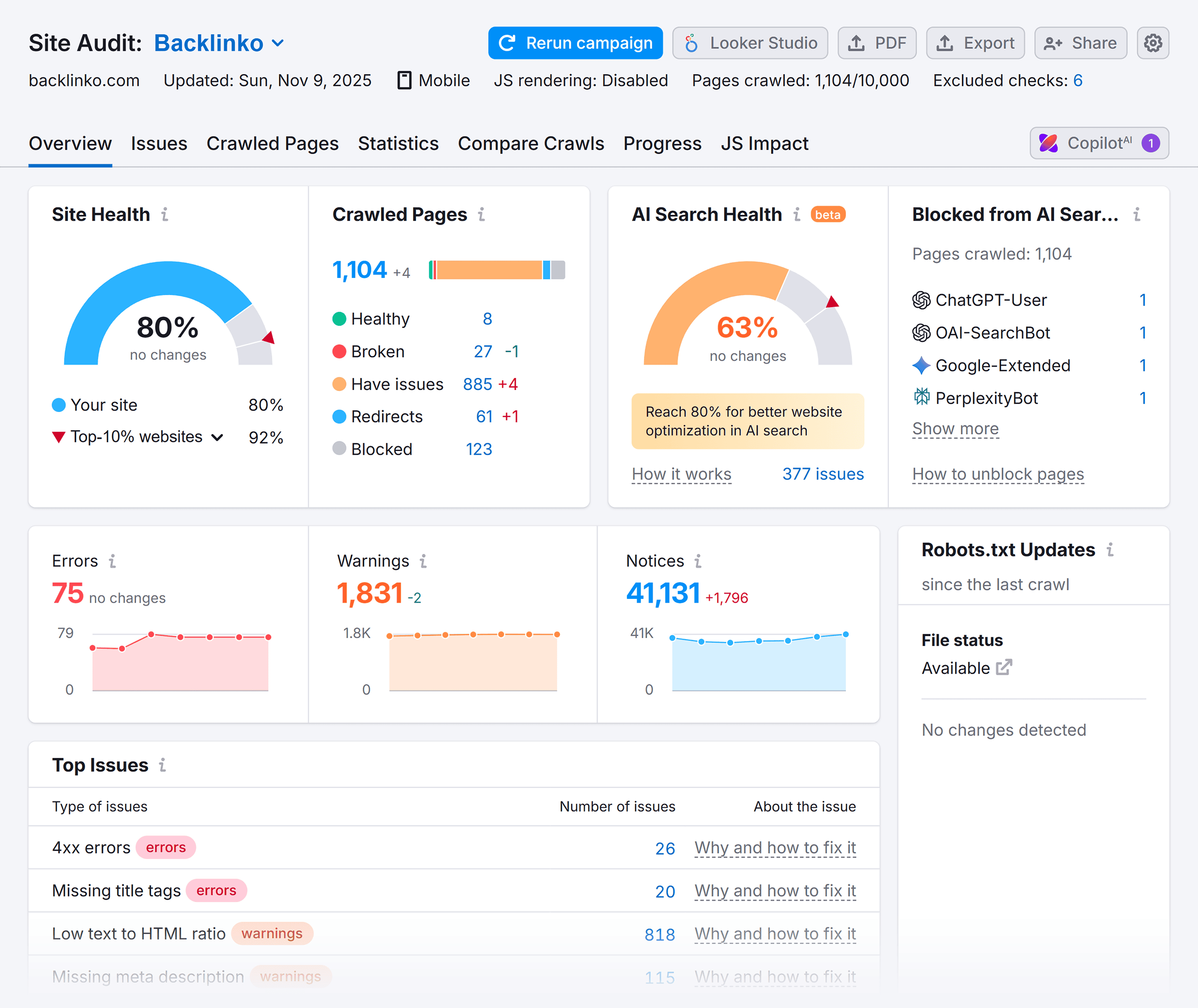
Task: Click the PerplexityBot icon
Action: coord(922,398)
